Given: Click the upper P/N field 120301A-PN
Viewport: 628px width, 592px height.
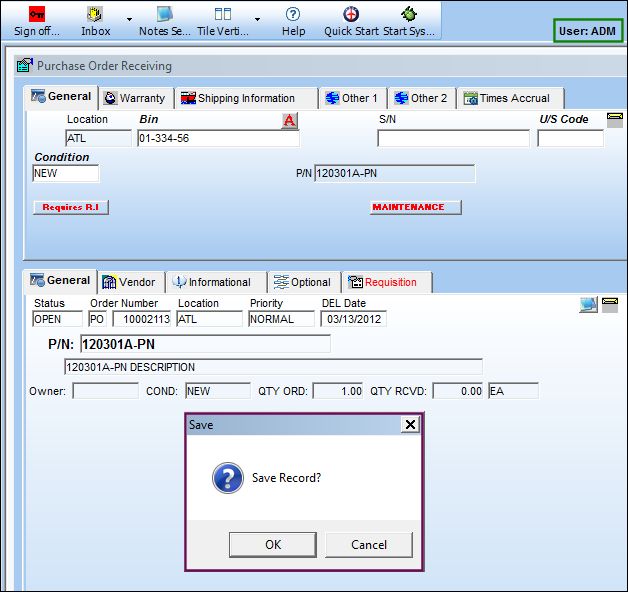Looking at the screenshot, I should click(x=395, y=173).
